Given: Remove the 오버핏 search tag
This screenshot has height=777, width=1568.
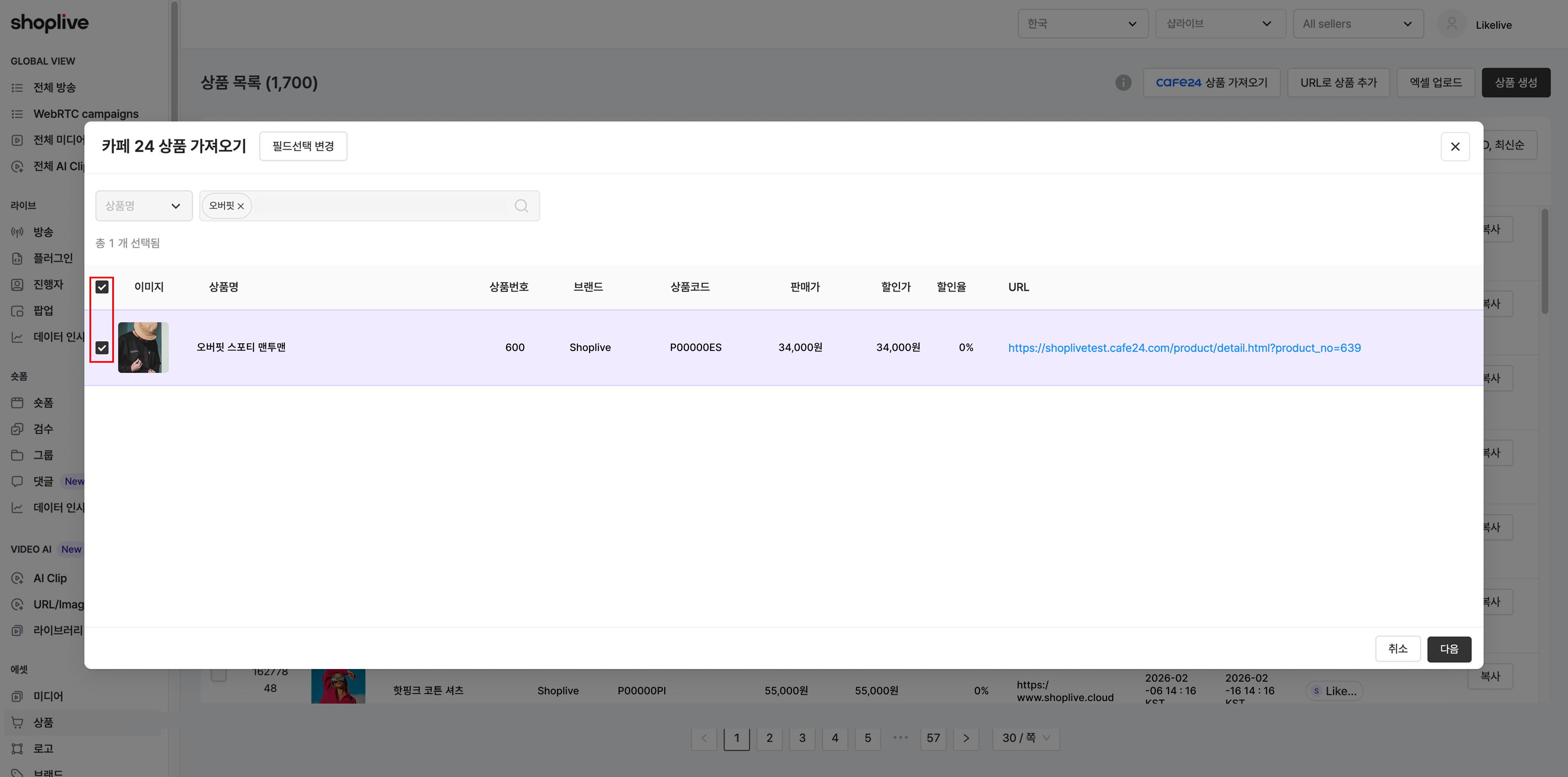Looking at the screenshot, I should click(241, 206).
